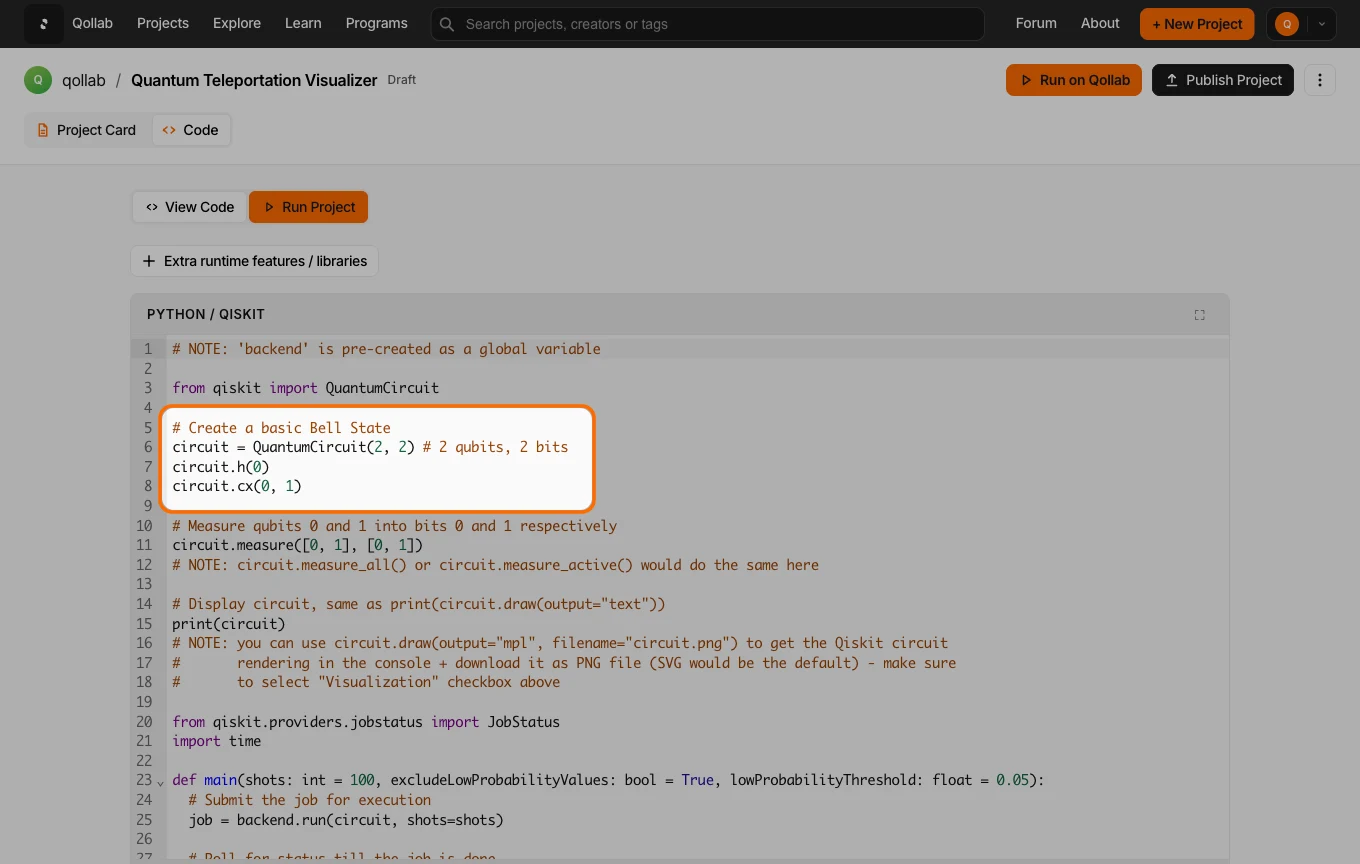Click the def main function line

[608, 780]
